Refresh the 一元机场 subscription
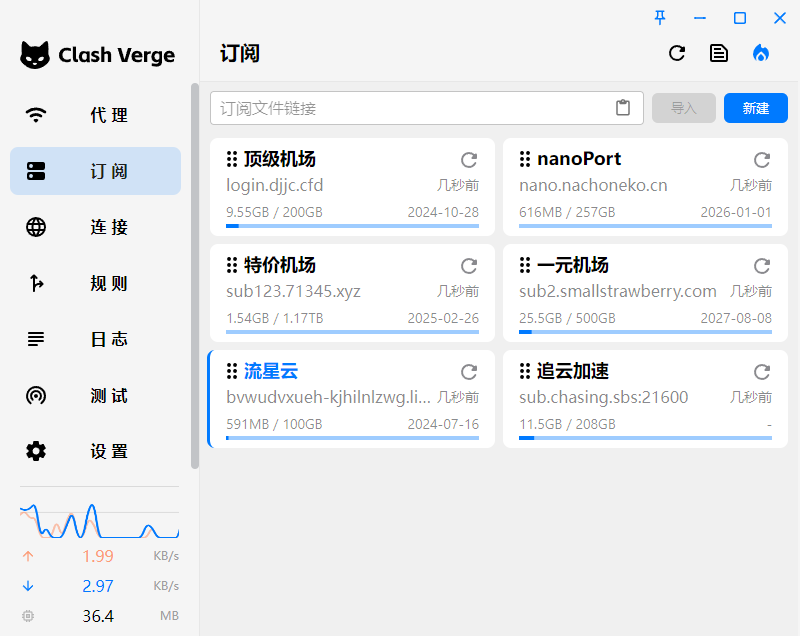The width and height of the screenshot is (800, 636). click(x=762, y=266)
